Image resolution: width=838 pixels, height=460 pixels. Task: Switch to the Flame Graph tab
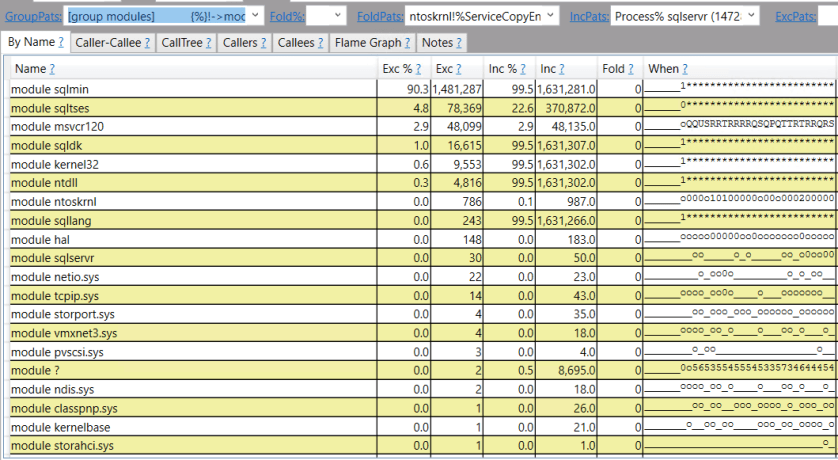tap(373, 43)
